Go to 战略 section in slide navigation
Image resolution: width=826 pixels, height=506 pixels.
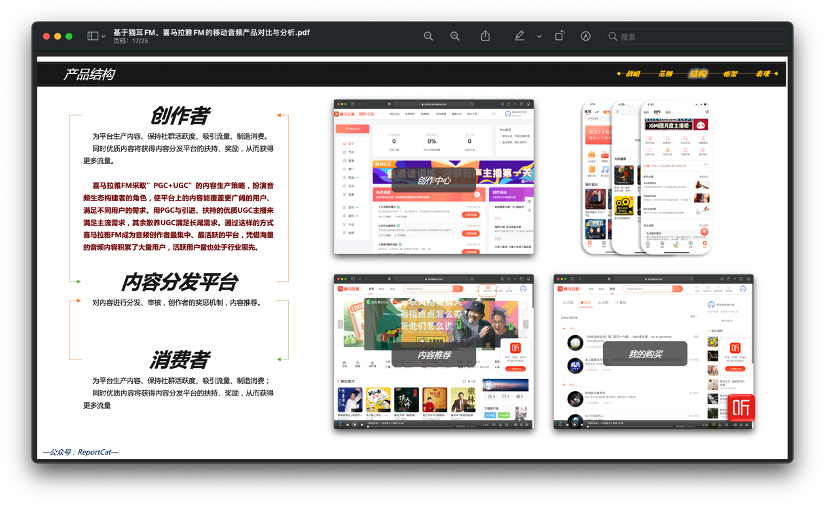point(633,74)
